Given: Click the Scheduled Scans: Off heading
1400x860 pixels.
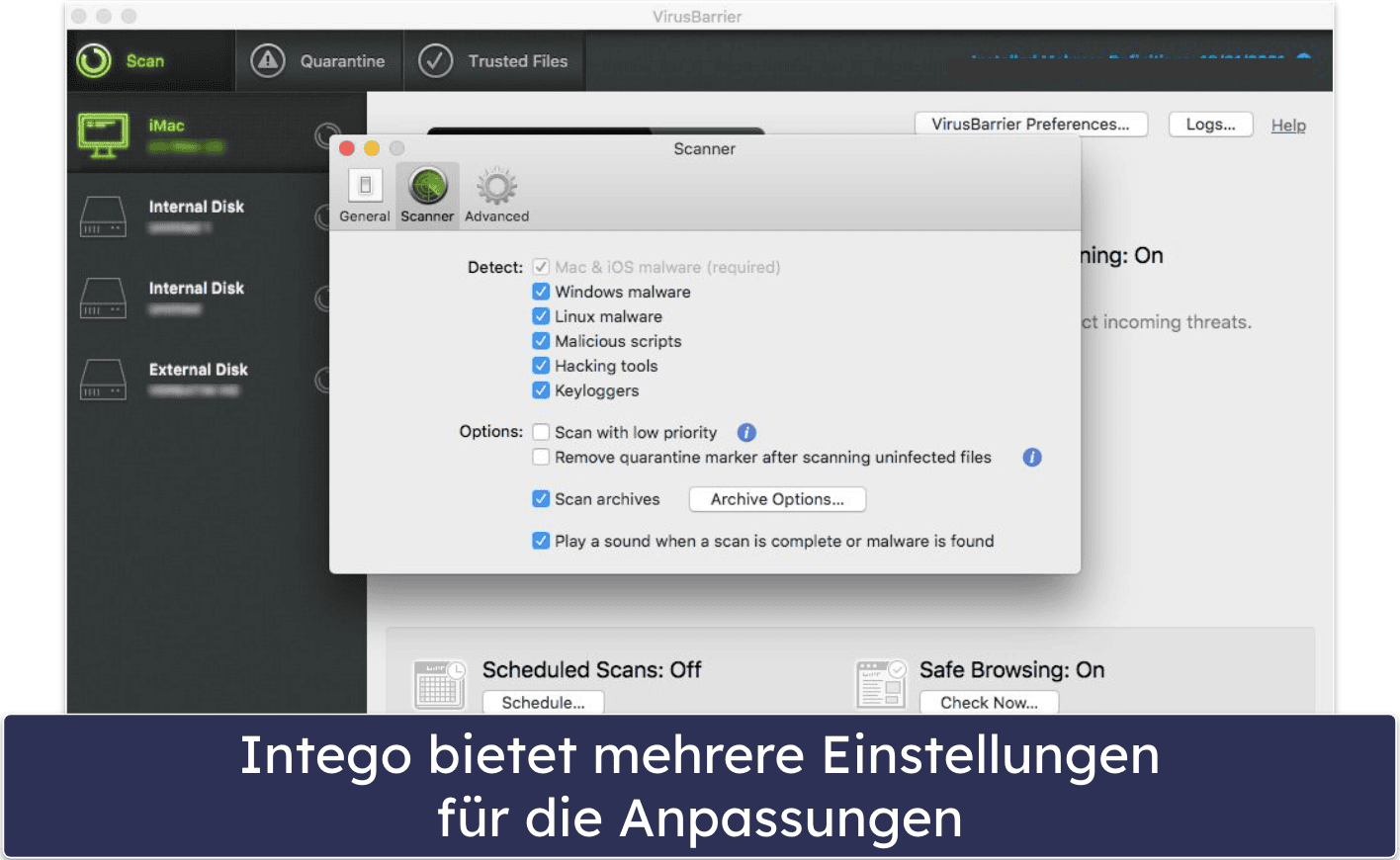Looking at the screenshot, I should (x=591, y=670).
